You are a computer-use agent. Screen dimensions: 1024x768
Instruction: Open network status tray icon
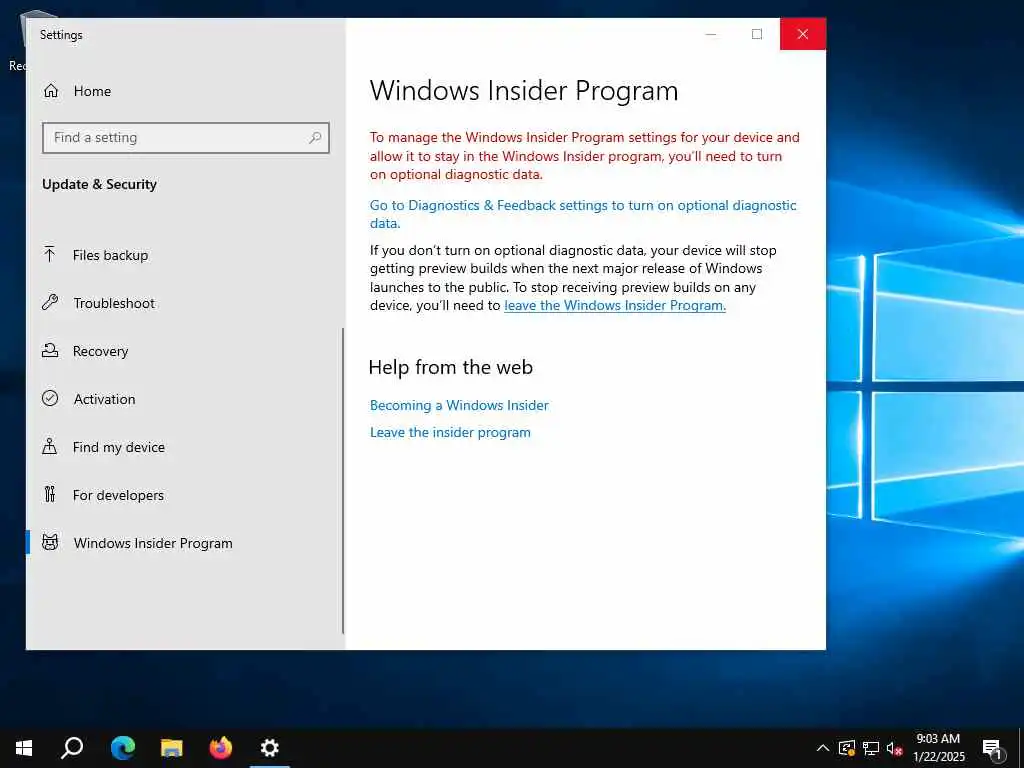871,748
